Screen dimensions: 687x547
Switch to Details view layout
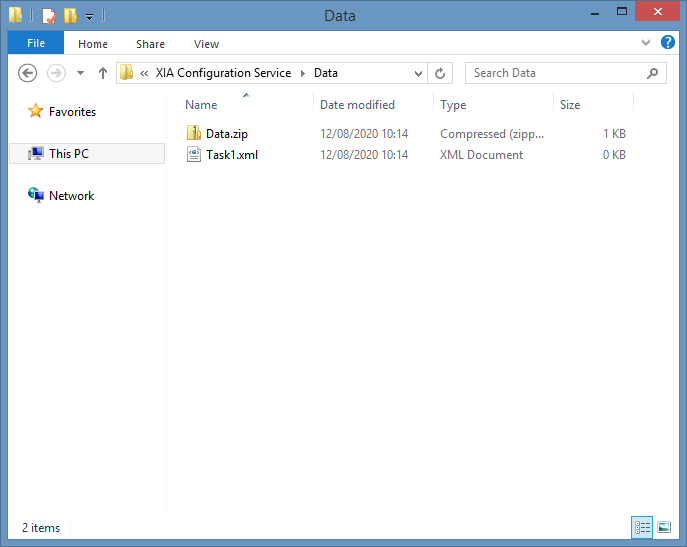pos(642,527)
